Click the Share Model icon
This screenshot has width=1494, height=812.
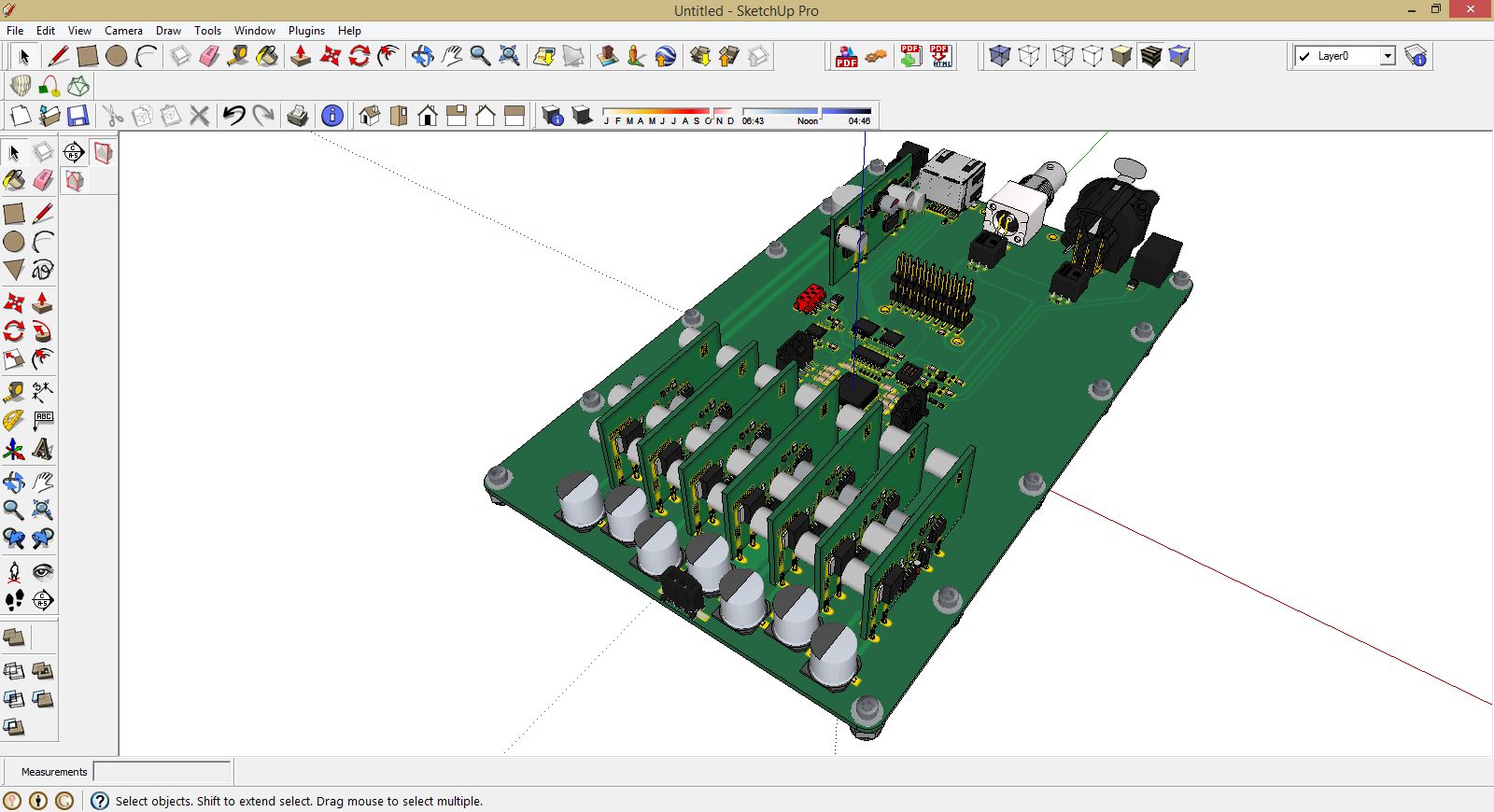729,56
